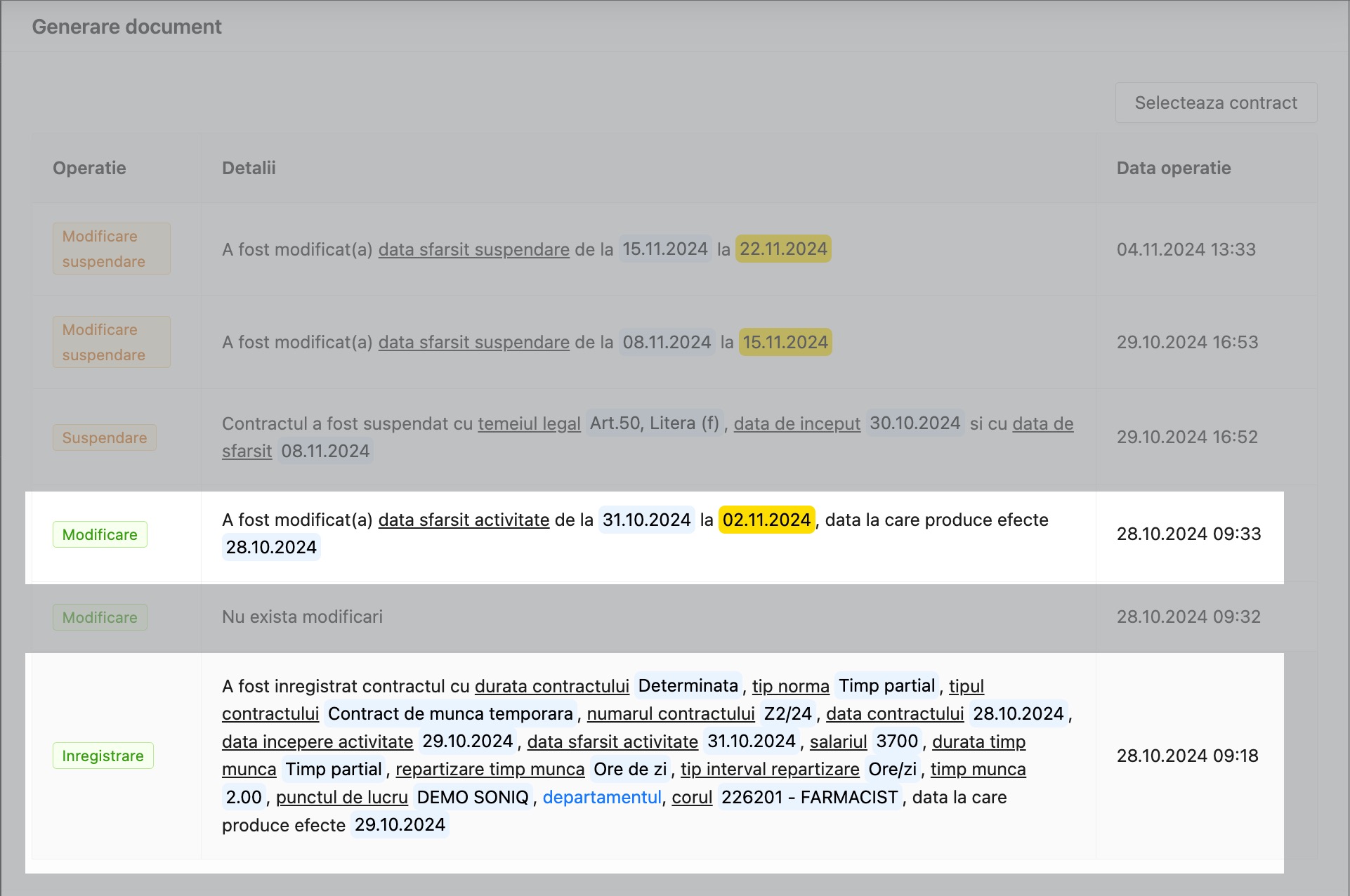Click data sfarsit activitate label in Modificare row
Viewport: 1350px width, 896px height.
pyautogui.click(x=464, y=520)
